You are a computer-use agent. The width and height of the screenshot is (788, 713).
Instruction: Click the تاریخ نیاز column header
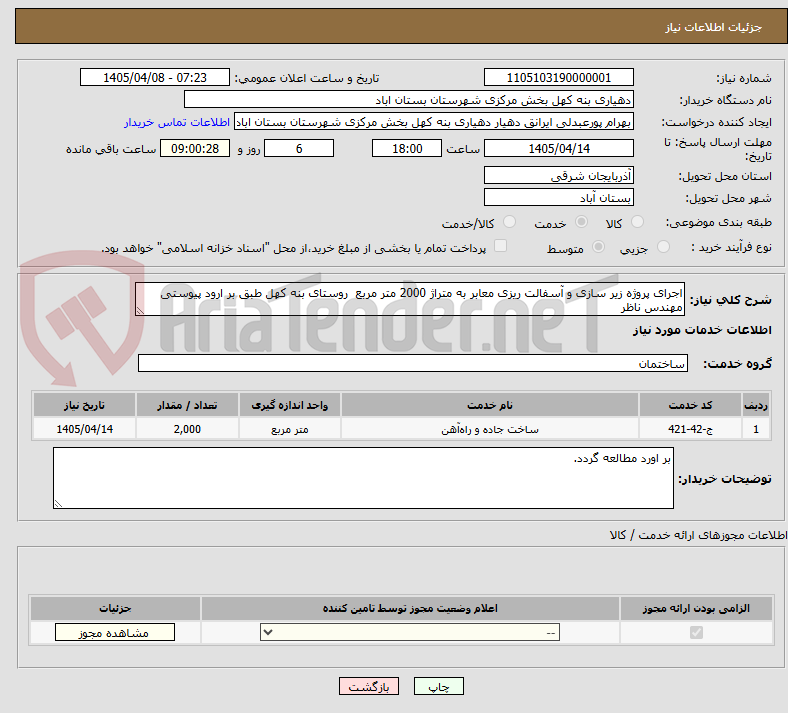(84, 405)
